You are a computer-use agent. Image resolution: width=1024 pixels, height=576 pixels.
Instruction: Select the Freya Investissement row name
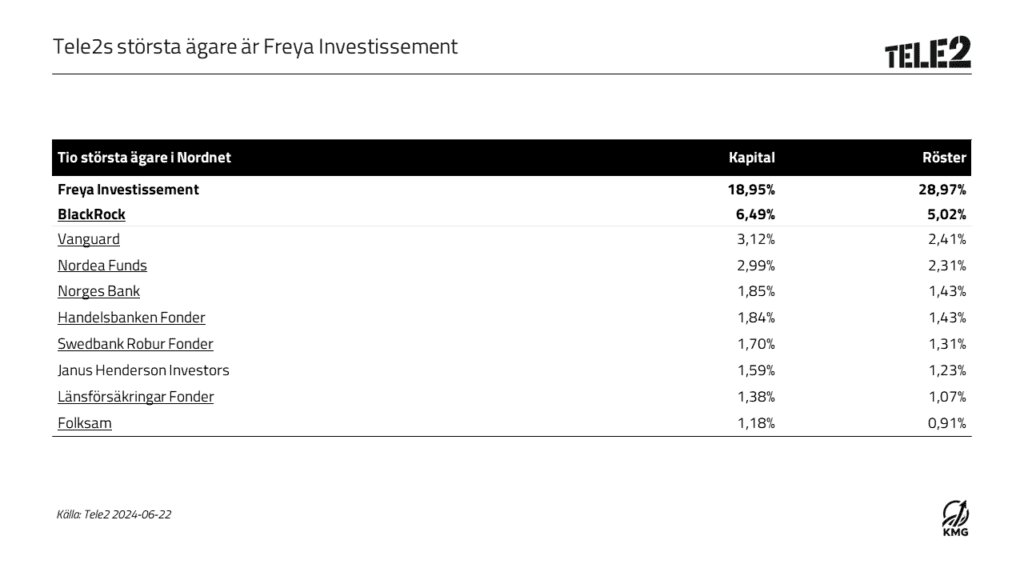point(128,189)
